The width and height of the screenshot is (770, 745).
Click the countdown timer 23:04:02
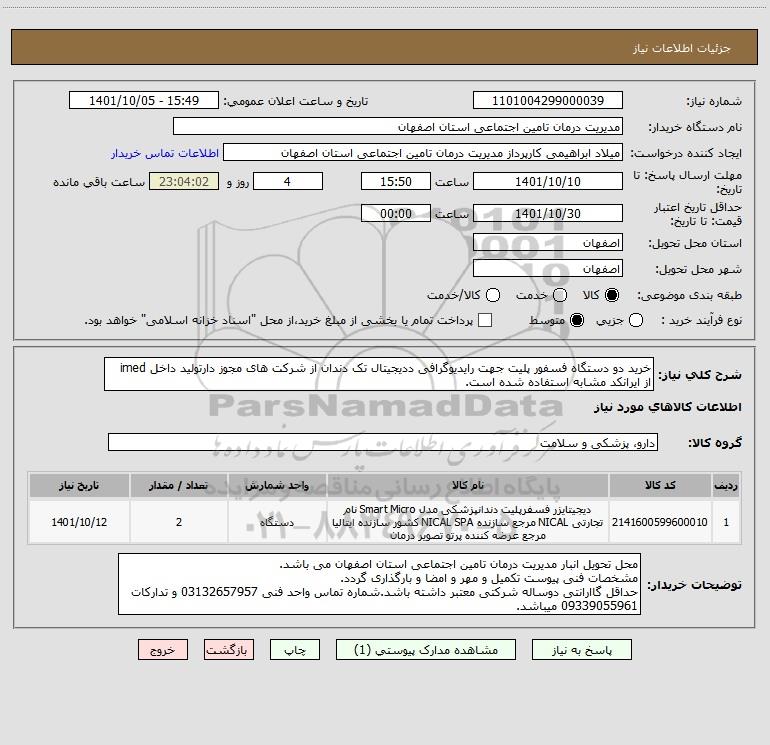(184, 181)
